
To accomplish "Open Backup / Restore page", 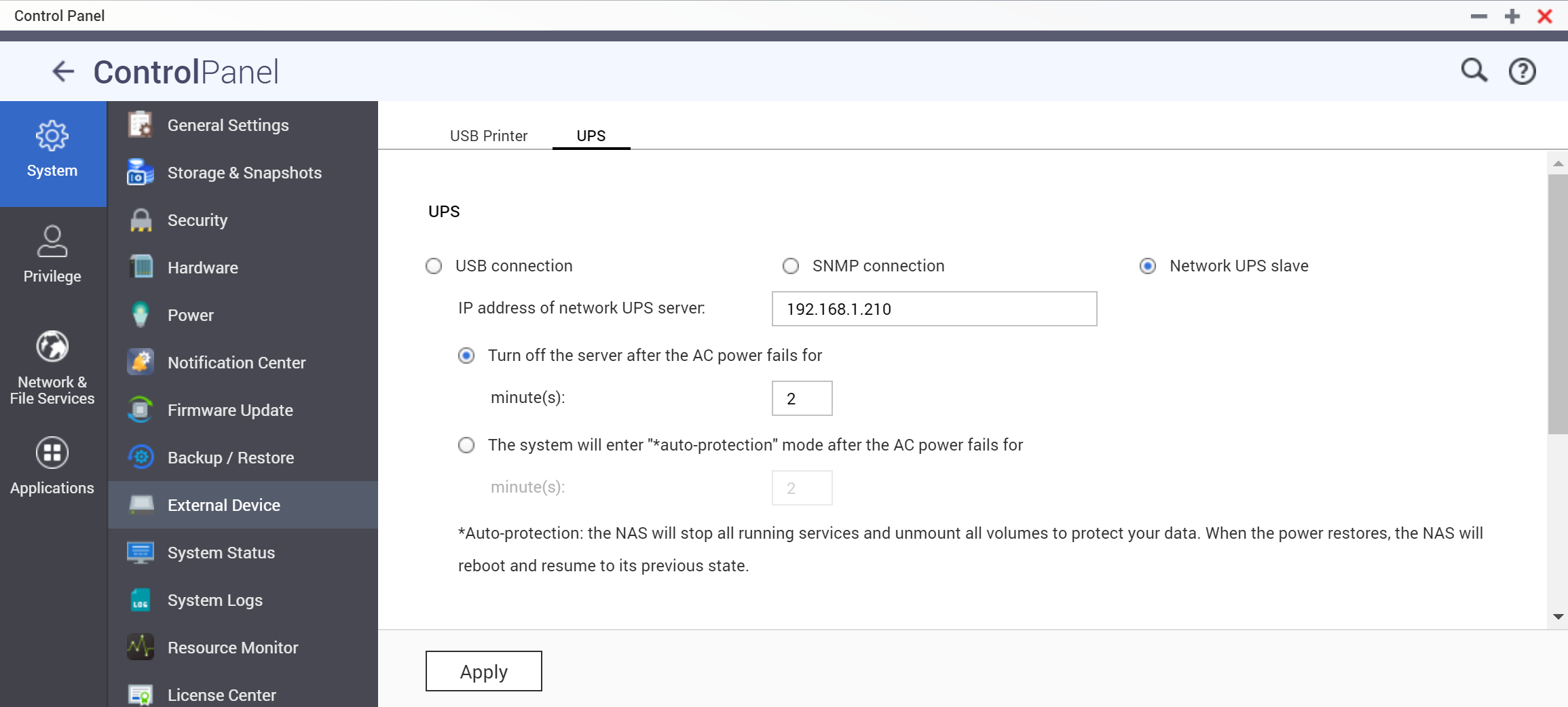I will pyautogui.click(x=243, y=457).
